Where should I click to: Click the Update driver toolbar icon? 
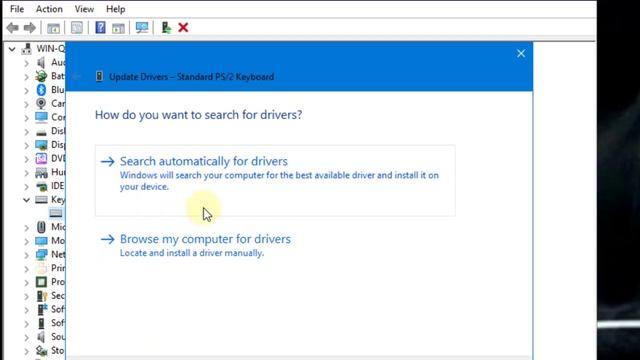click(x=166, y=28)
